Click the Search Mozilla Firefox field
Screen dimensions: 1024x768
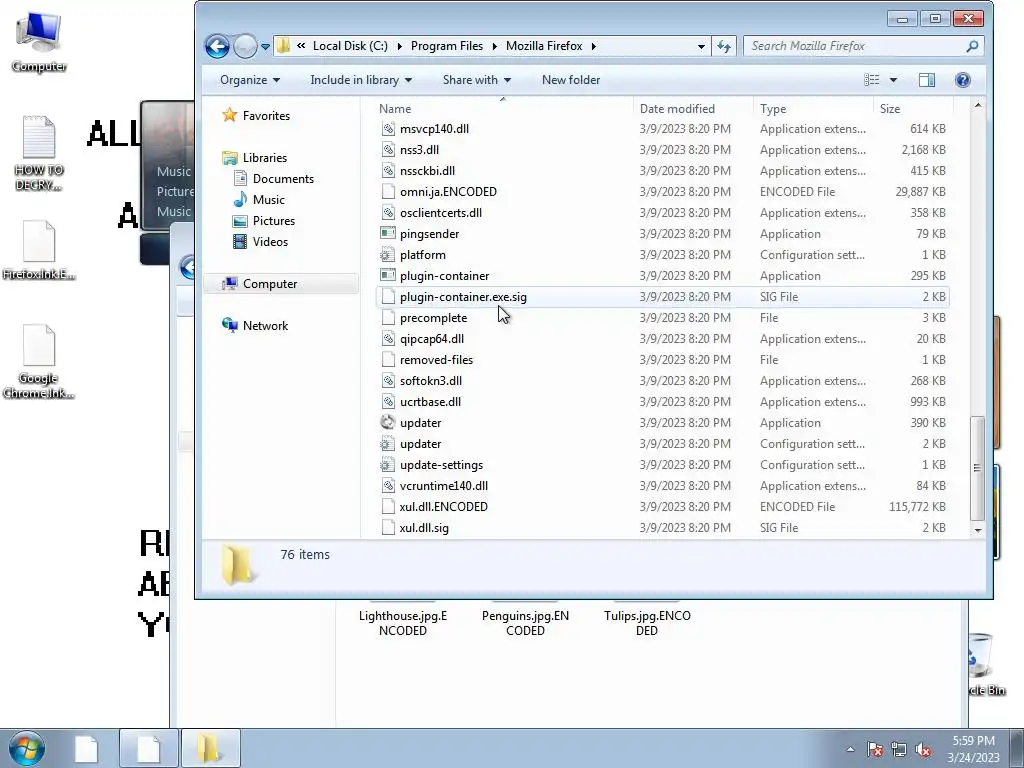tap(863, 46)
